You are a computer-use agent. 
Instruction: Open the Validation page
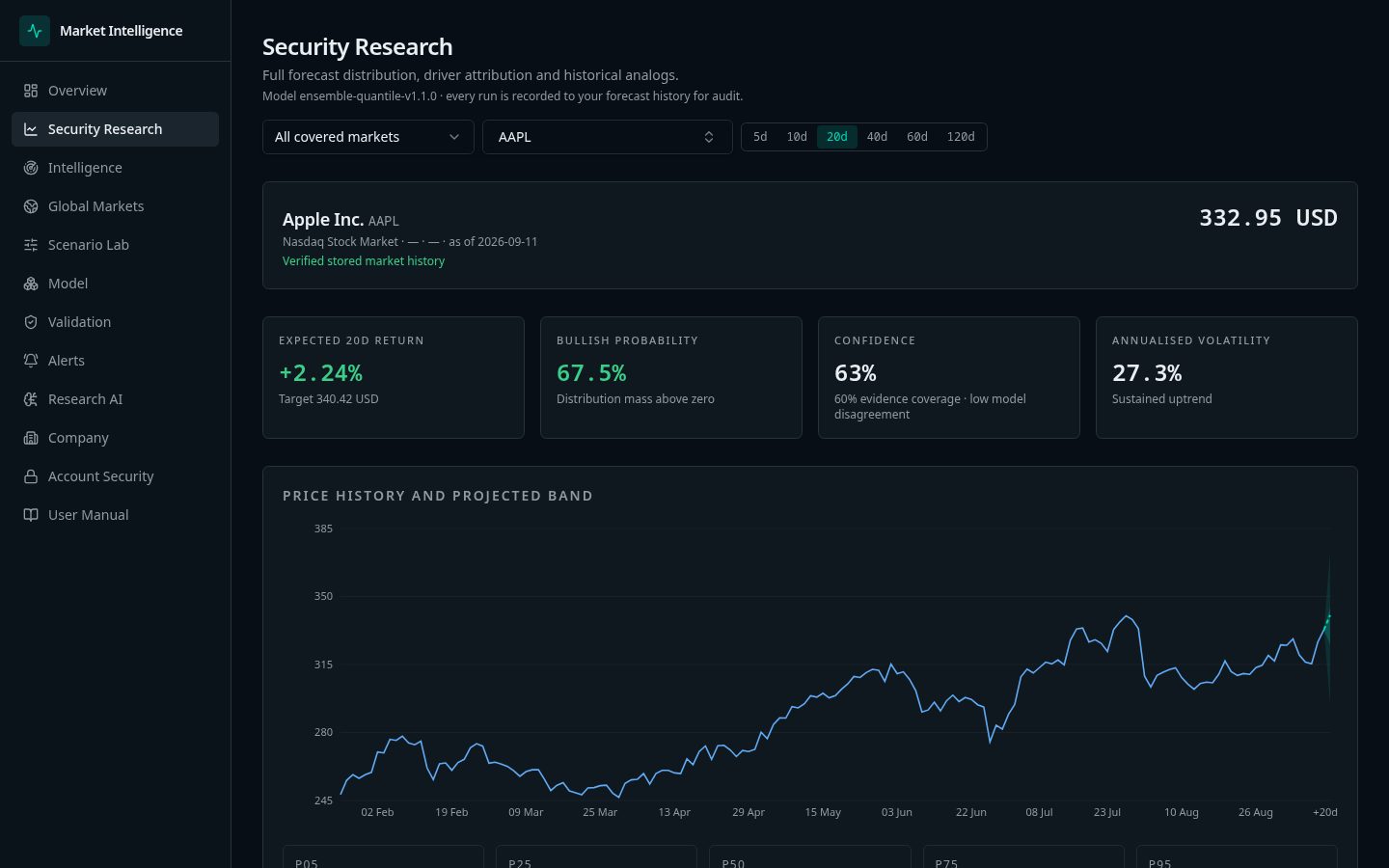point(115,322)
